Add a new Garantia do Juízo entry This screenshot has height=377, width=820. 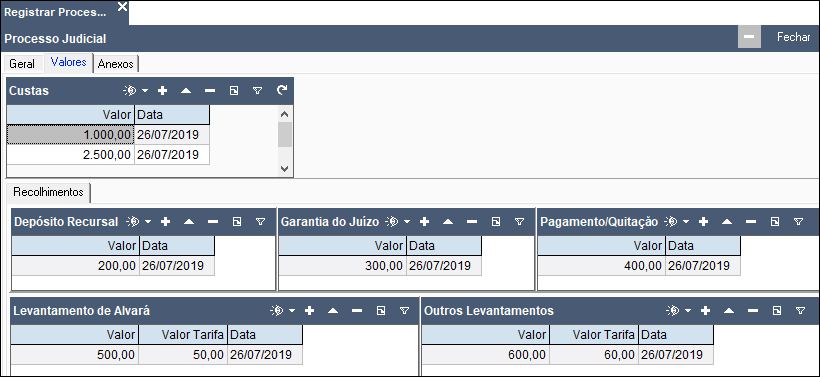click(425, 222)
